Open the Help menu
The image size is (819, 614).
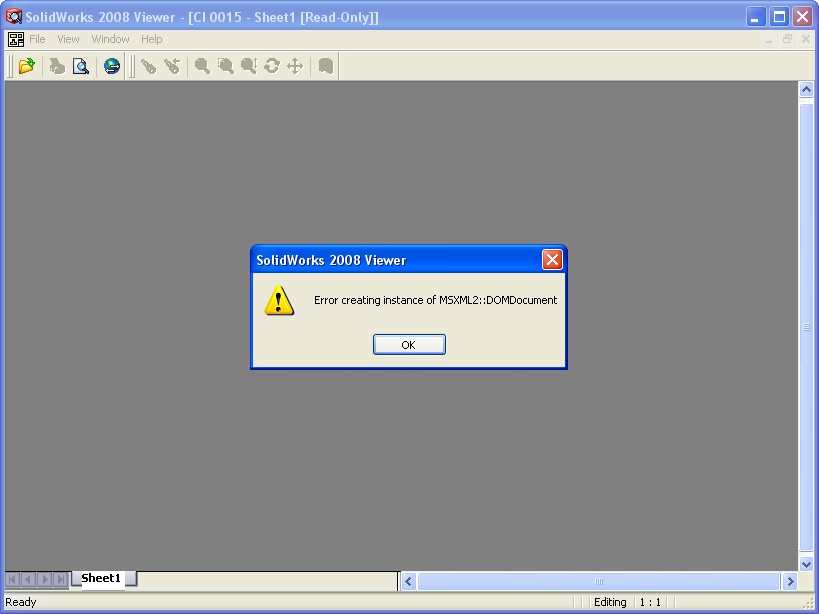click(151, 39)
